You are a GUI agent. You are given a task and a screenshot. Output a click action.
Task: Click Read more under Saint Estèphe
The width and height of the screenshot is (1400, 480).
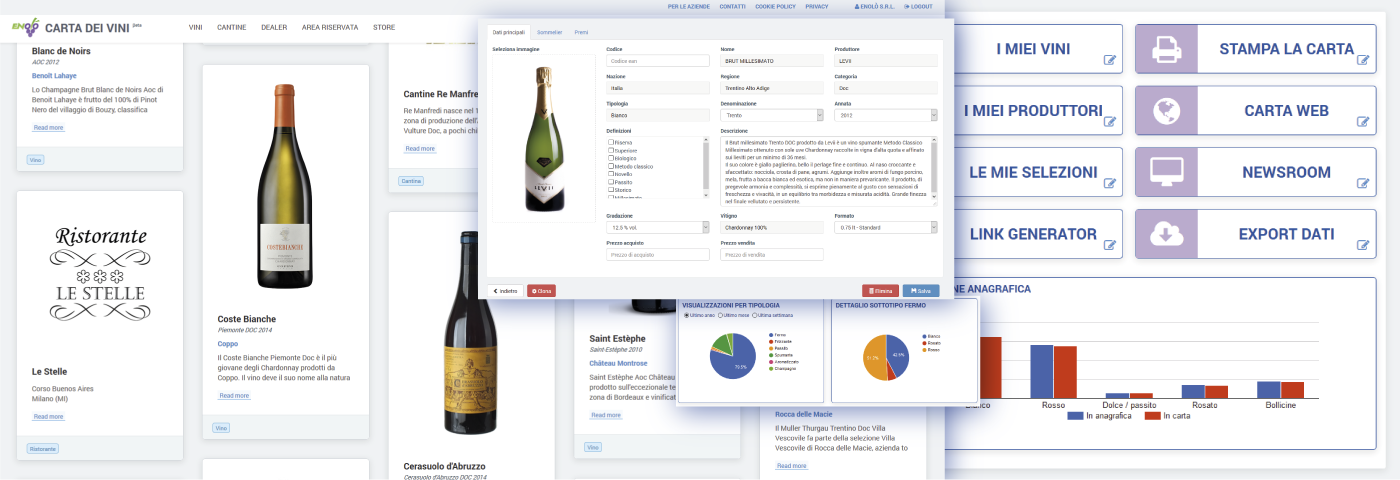(x=605, y=414)
